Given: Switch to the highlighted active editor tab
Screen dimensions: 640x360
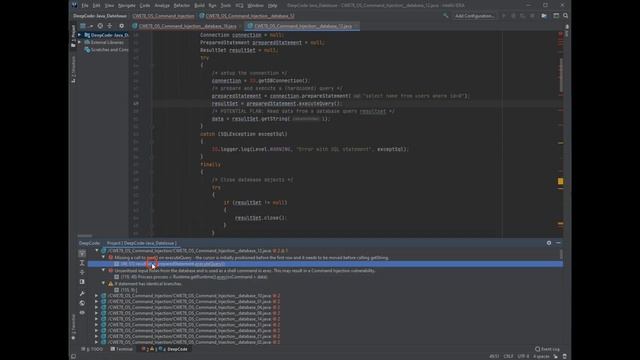Looking at the screenshot, I should tap(303, 26).
